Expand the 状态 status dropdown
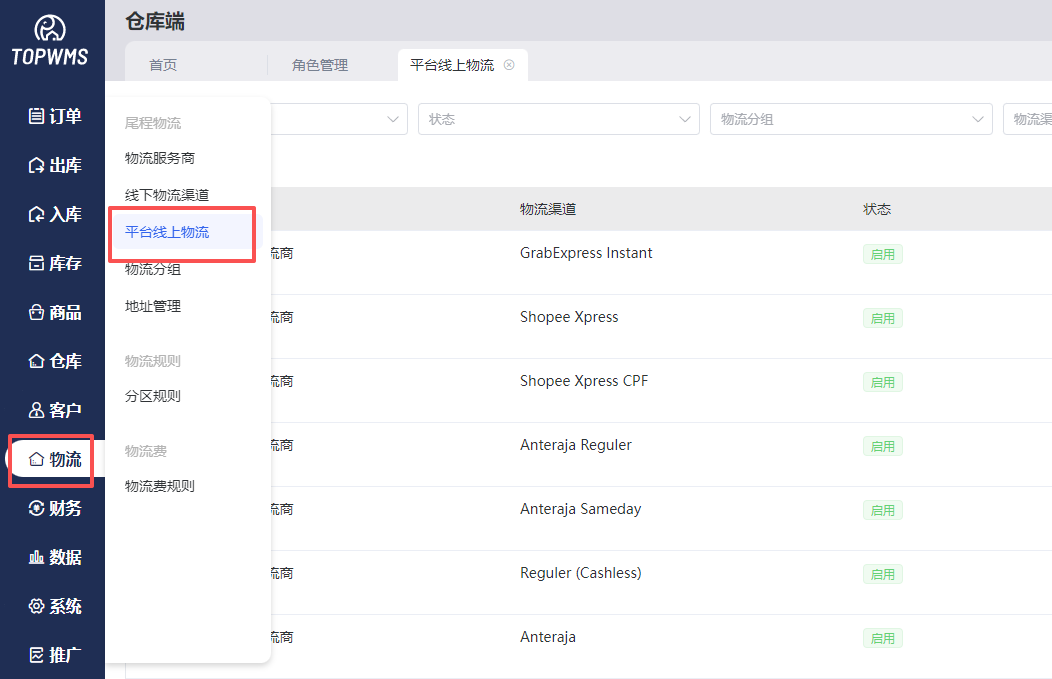This screenshot has width=1052, height=679. 558,119
